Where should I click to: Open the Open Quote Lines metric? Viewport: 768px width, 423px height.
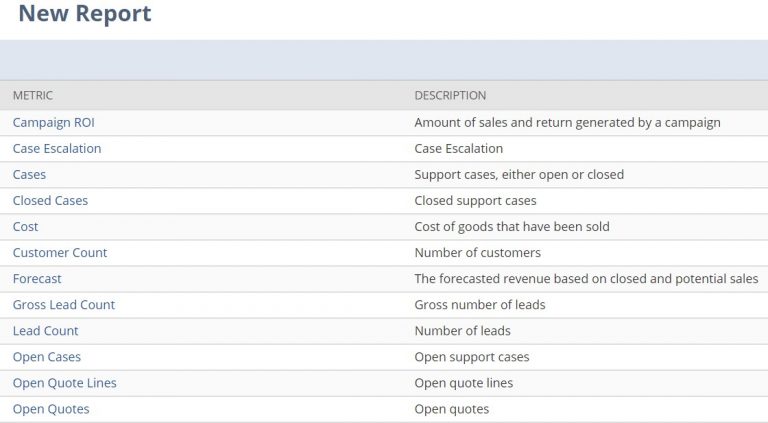(65, 382)
